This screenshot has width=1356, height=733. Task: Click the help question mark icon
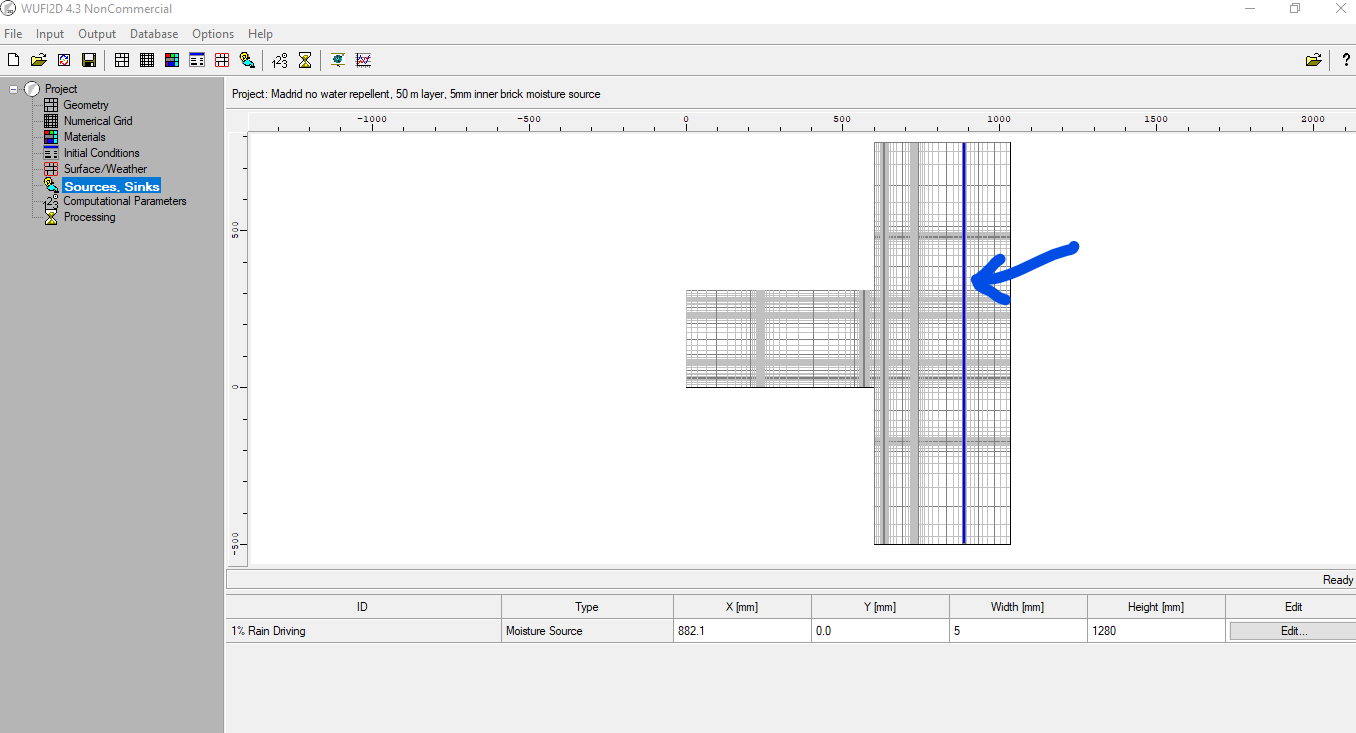(1346, 60)
